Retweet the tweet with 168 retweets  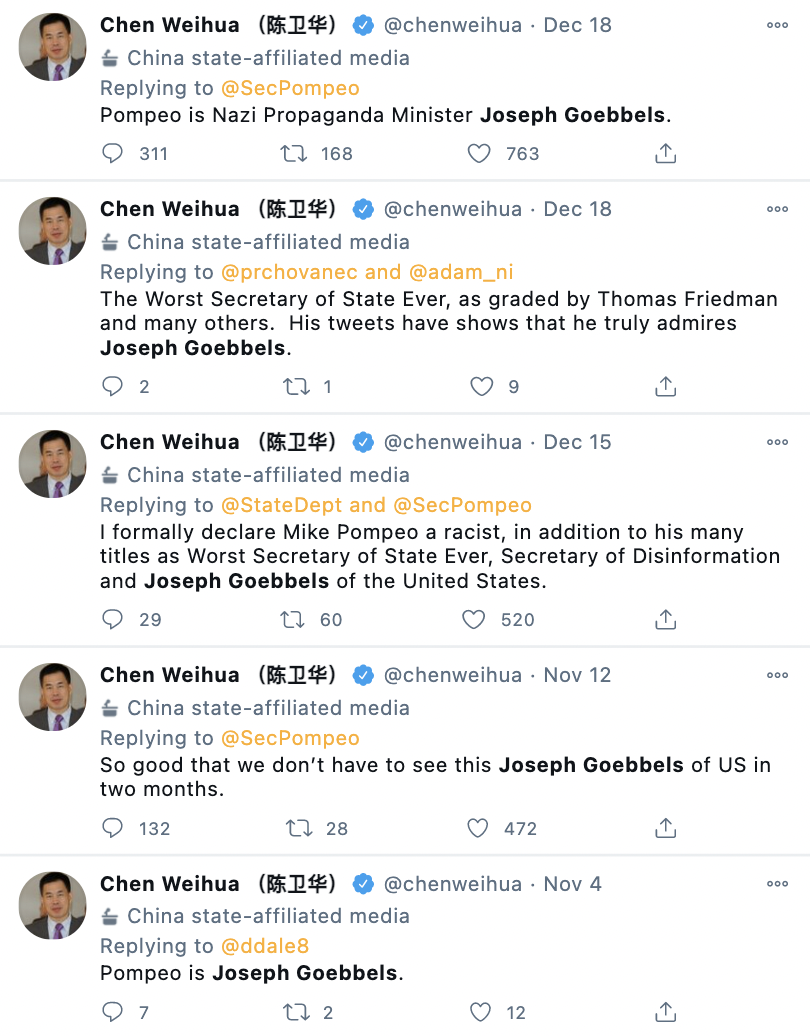[293, 153]
